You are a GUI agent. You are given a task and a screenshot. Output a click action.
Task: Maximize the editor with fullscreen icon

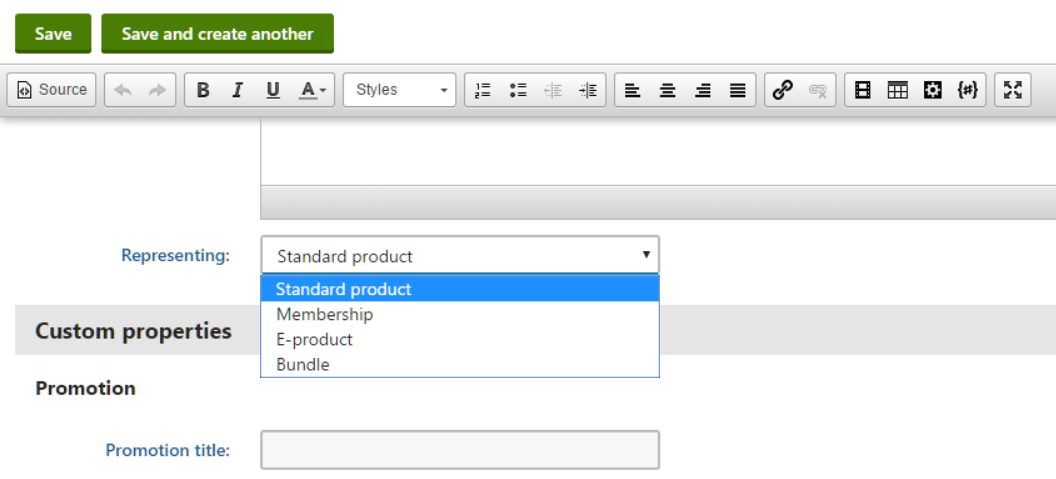click(x=1012, y=90)
